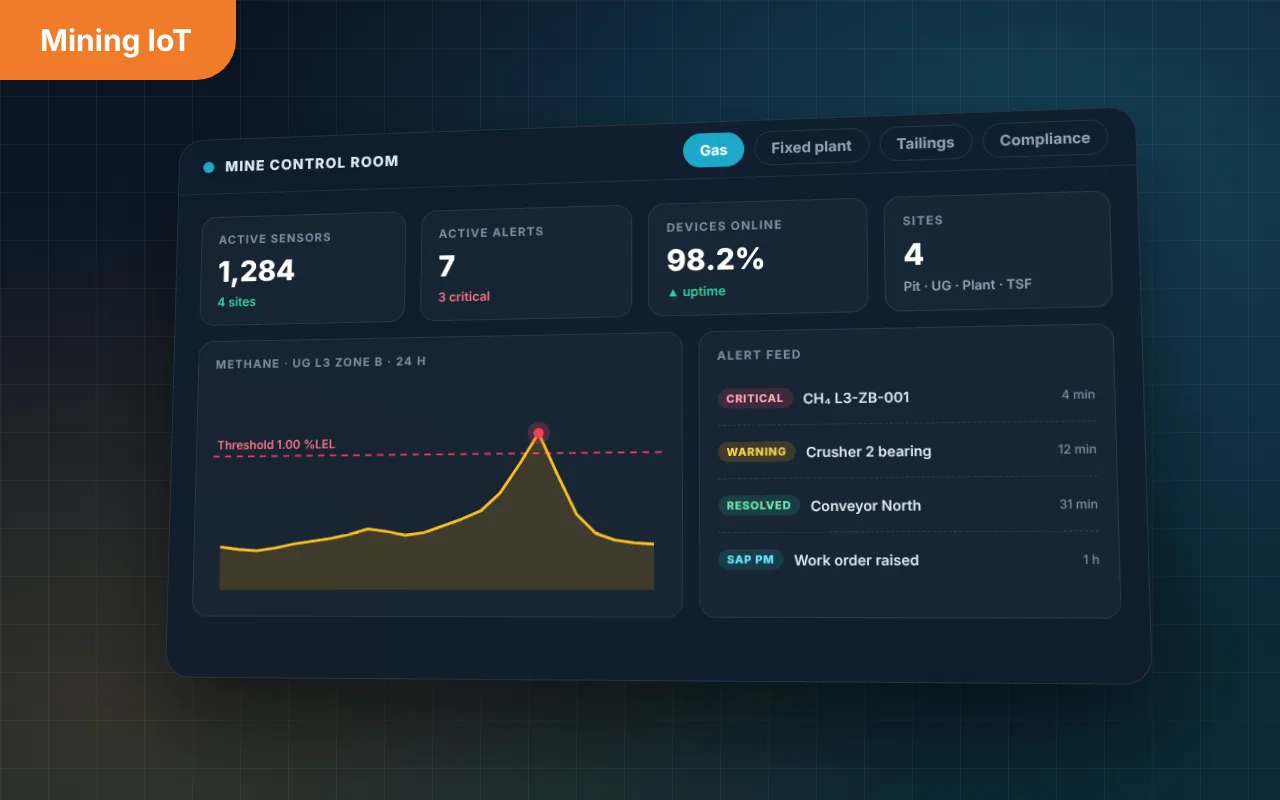1280x800 pixels.
Task: Click the '12 min' timestamp
Action: [1077, 450]
